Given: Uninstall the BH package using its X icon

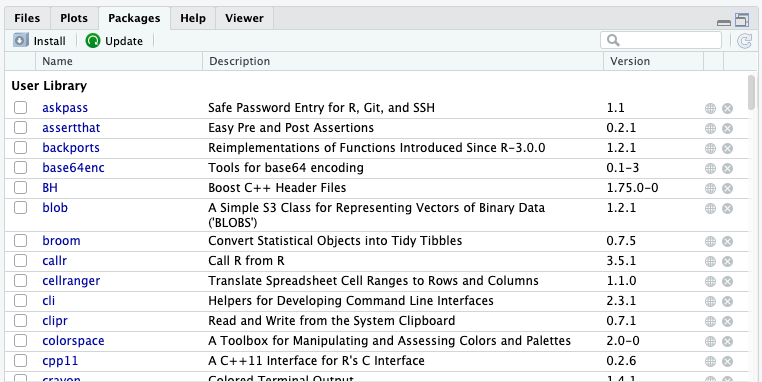Looking at the screenshot, I should [x=727, y=188].
